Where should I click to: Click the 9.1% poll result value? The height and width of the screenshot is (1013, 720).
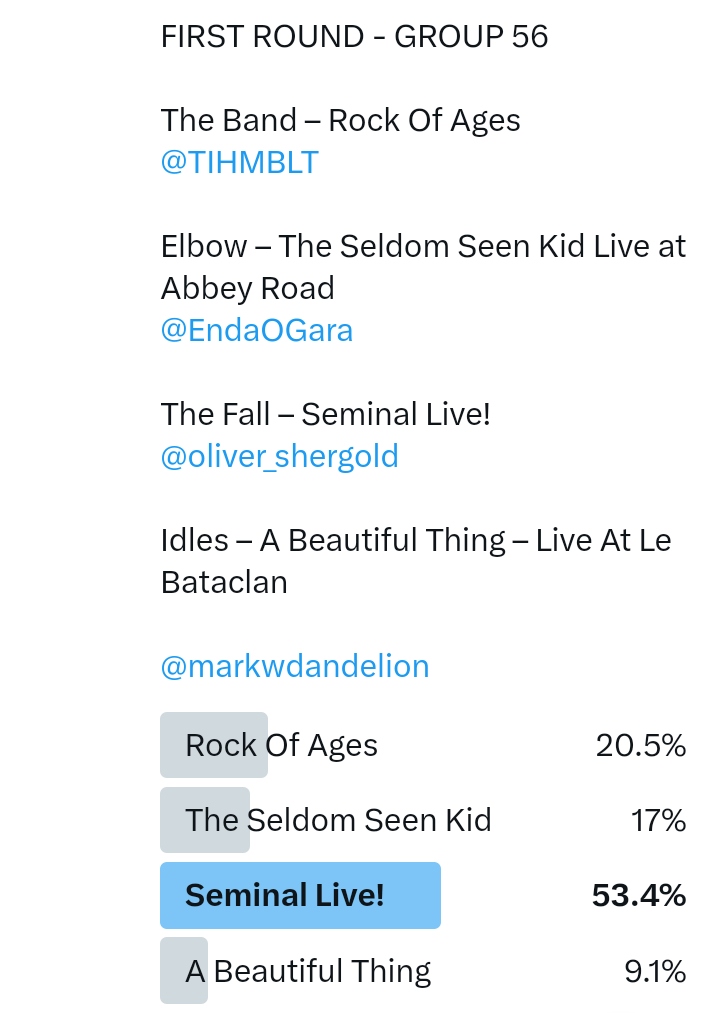pos(655,971)
